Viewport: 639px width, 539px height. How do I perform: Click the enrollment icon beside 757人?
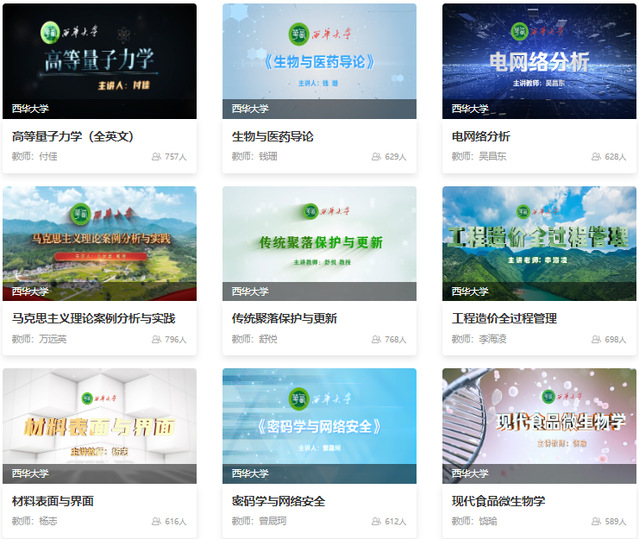point(156,157)
